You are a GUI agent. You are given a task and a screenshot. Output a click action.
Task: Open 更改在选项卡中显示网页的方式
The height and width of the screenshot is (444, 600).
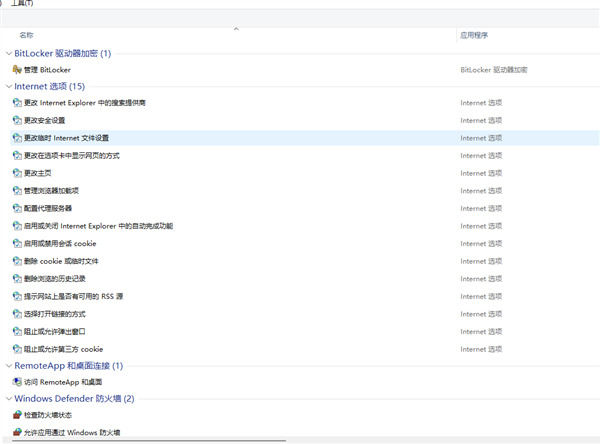[72, 155]
